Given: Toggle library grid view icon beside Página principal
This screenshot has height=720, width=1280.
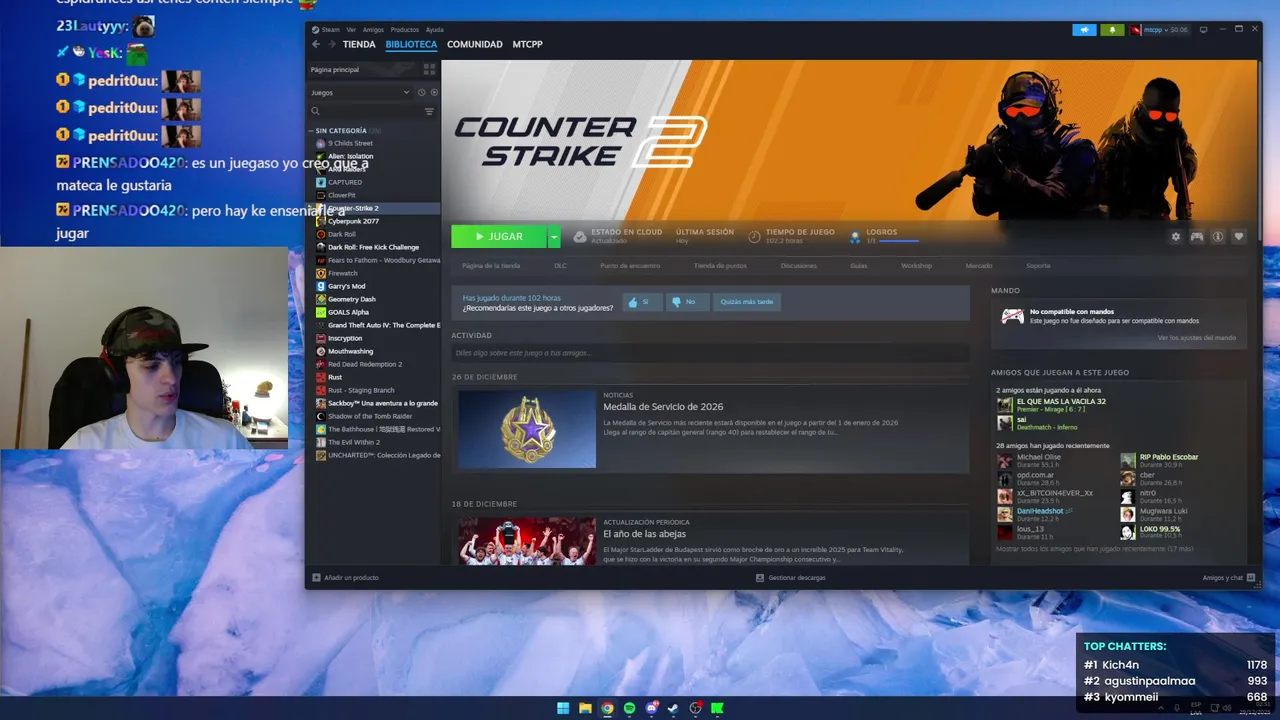Looking at the screenshot, I should point(429,69).
